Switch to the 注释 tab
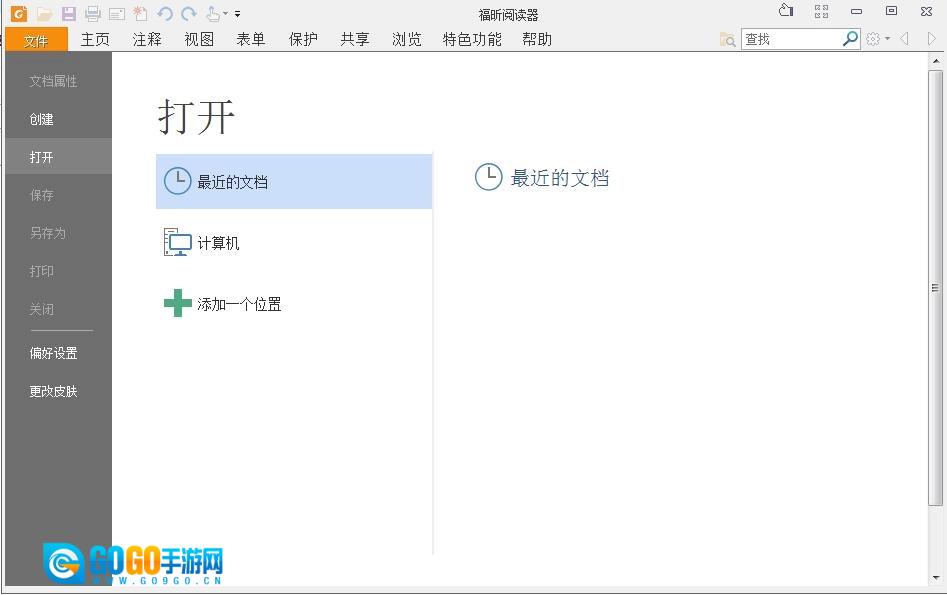 point(147,39)
